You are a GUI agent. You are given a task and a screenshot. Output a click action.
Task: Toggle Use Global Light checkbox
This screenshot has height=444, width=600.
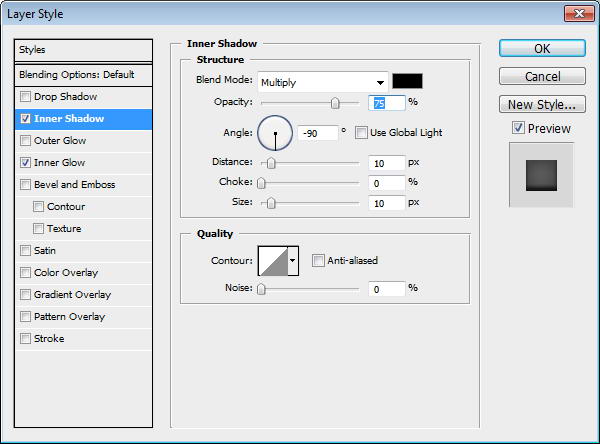[x=361, y=133]
